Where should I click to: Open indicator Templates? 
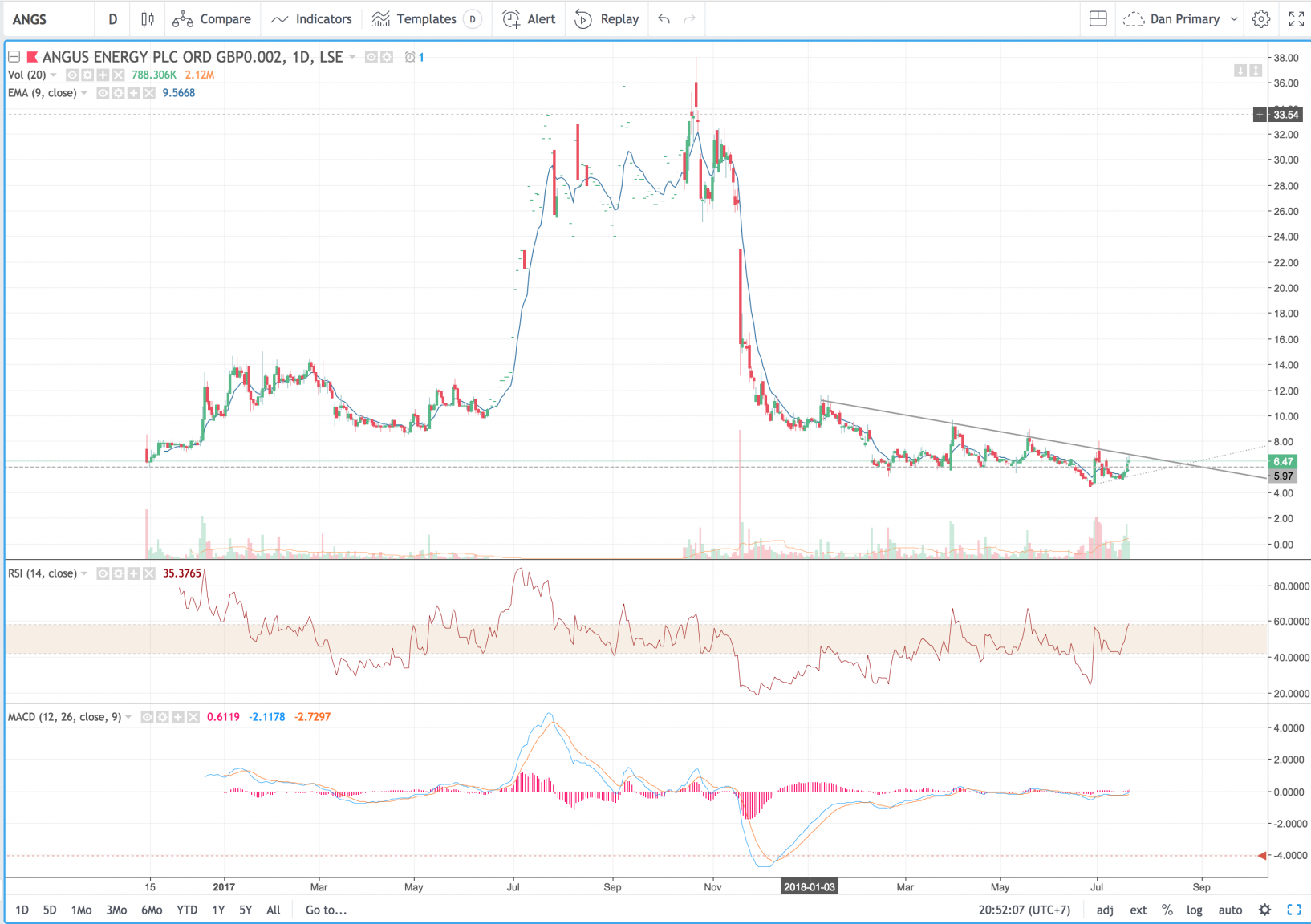(414, 19)
